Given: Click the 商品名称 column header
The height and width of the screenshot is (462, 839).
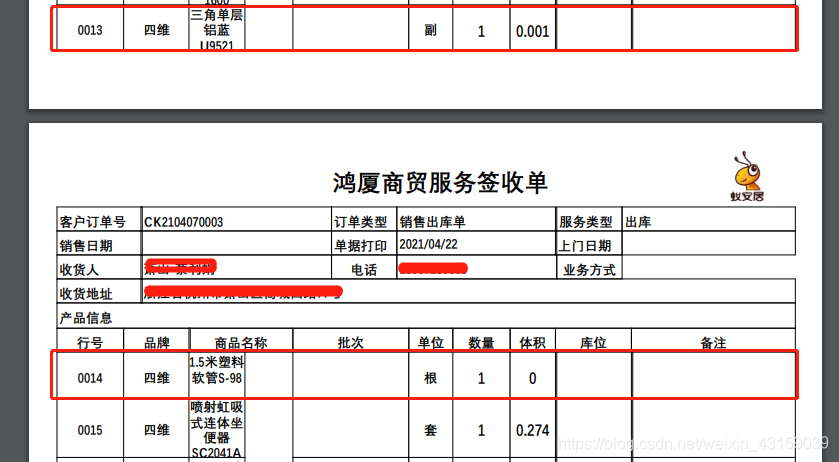Looking at the screenshot, I should coord(241,343).
